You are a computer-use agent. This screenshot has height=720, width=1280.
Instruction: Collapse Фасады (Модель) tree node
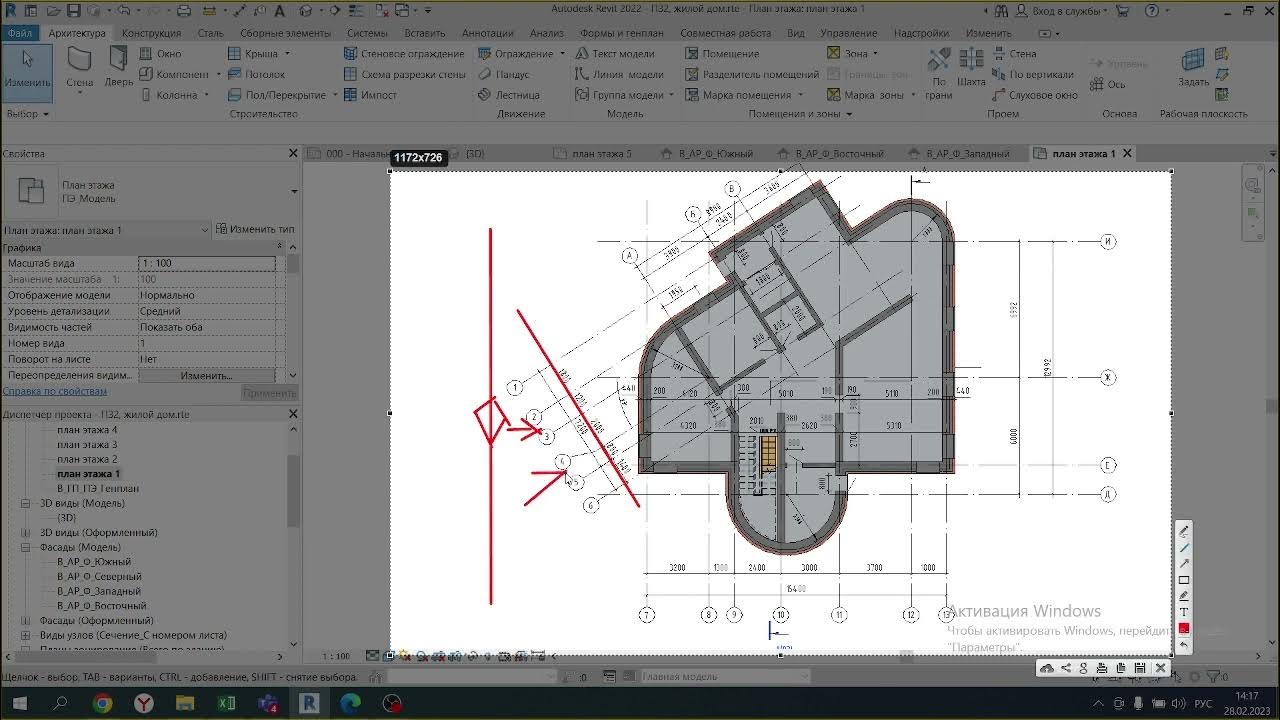coord(26,547)
